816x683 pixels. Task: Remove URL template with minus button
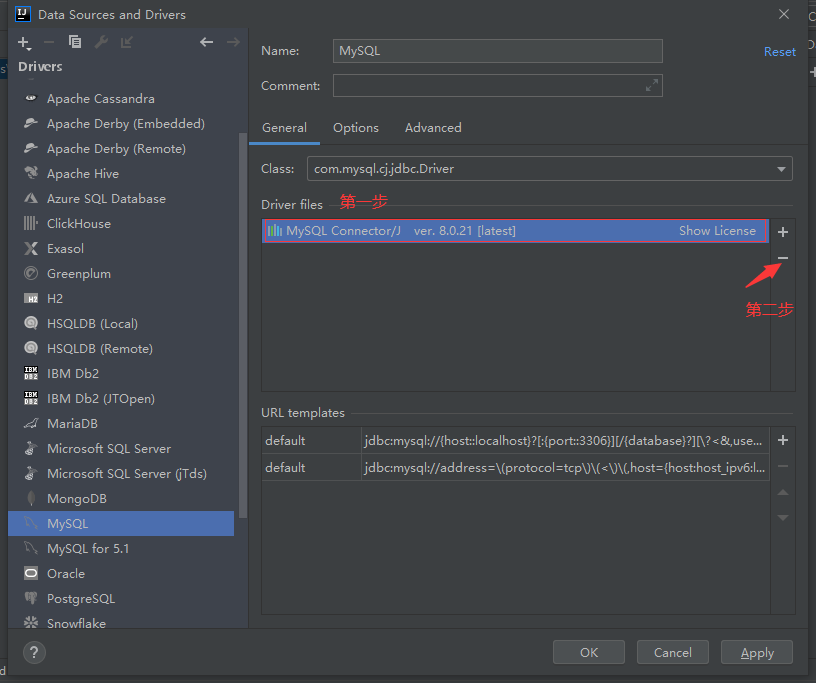783,466
